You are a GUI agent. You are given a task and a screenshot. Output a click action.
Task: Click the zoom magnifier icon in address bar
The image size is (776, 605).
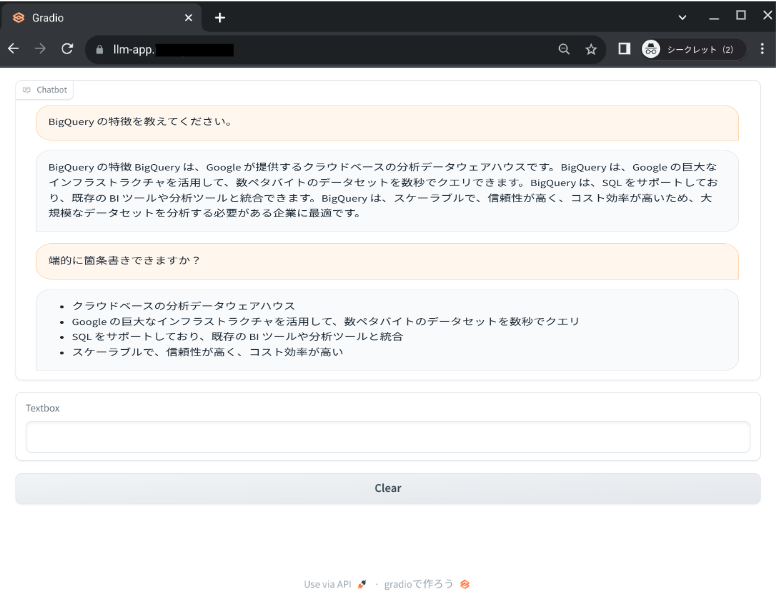pyautogui.click(x=564, y=49)
